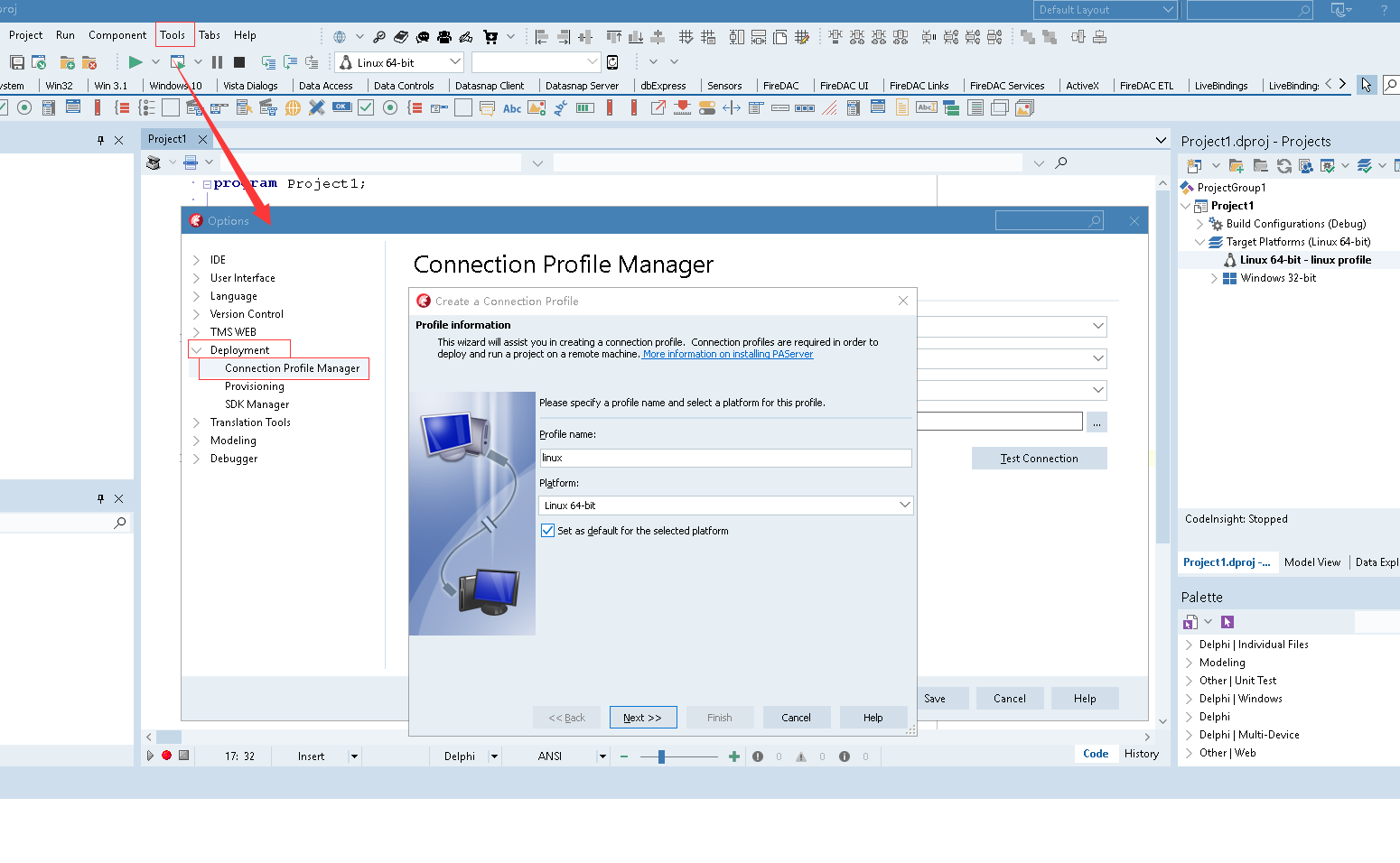Toggle Set as default for selected platform checkbox

coord(547,531)
